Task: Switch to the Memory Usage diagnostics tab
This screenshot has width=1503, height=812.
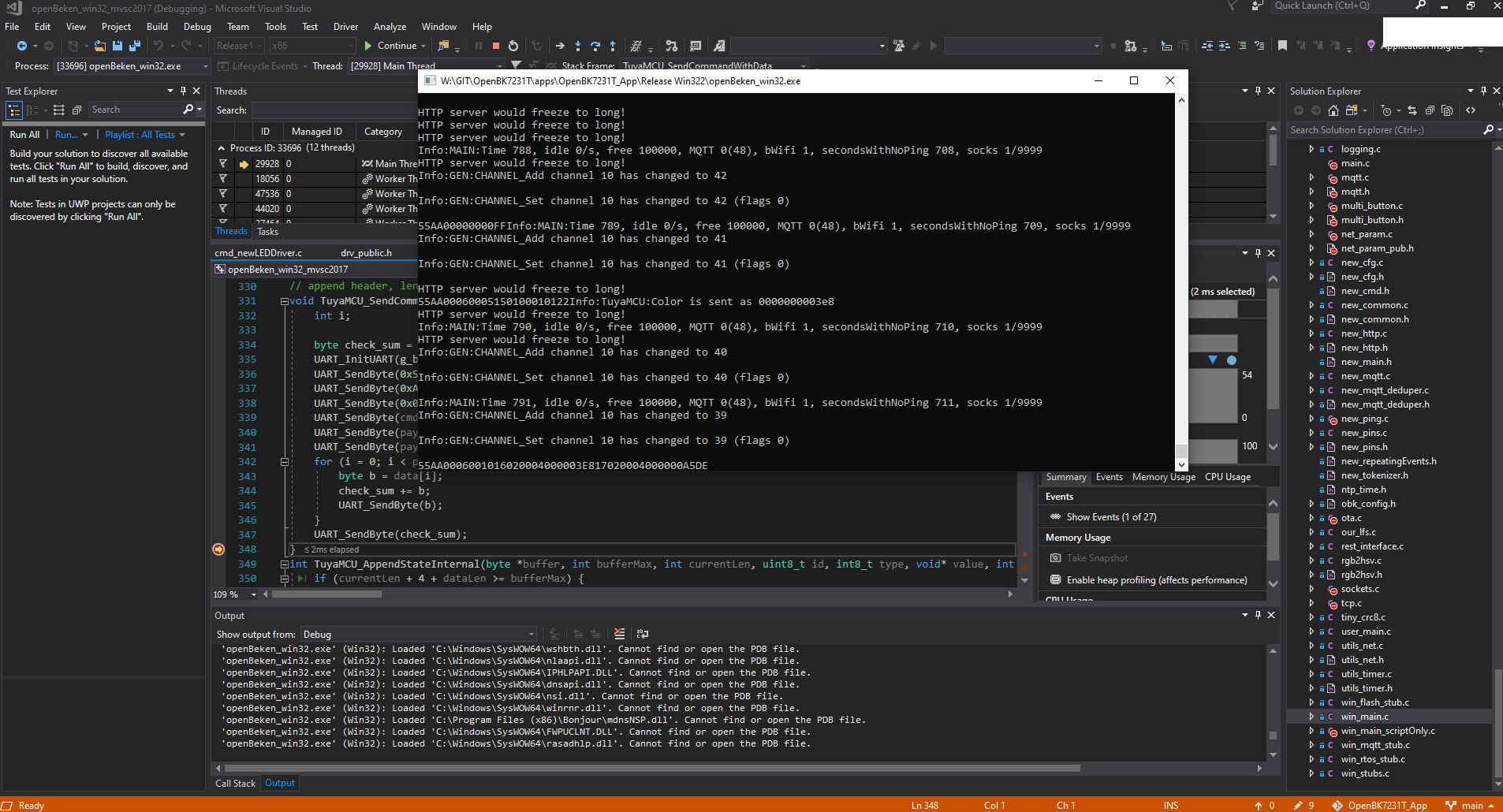Action: coord(1163,477)
